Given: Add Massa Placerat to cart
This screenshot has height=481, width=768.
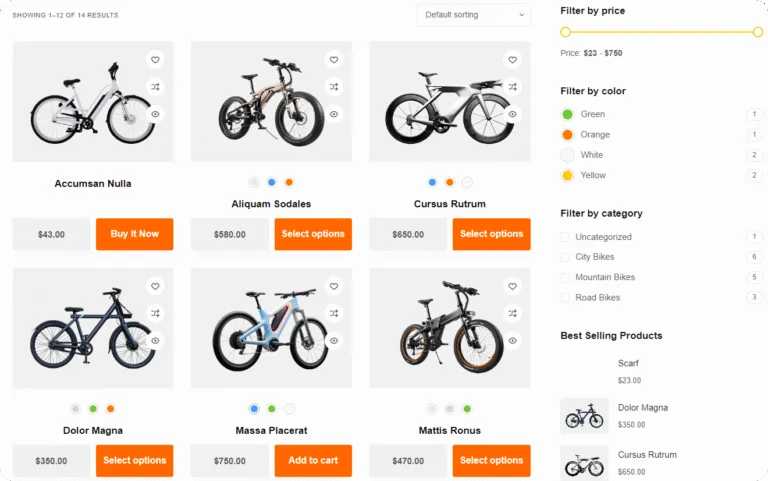Looking at the screenshot, I should pos(313,461).
